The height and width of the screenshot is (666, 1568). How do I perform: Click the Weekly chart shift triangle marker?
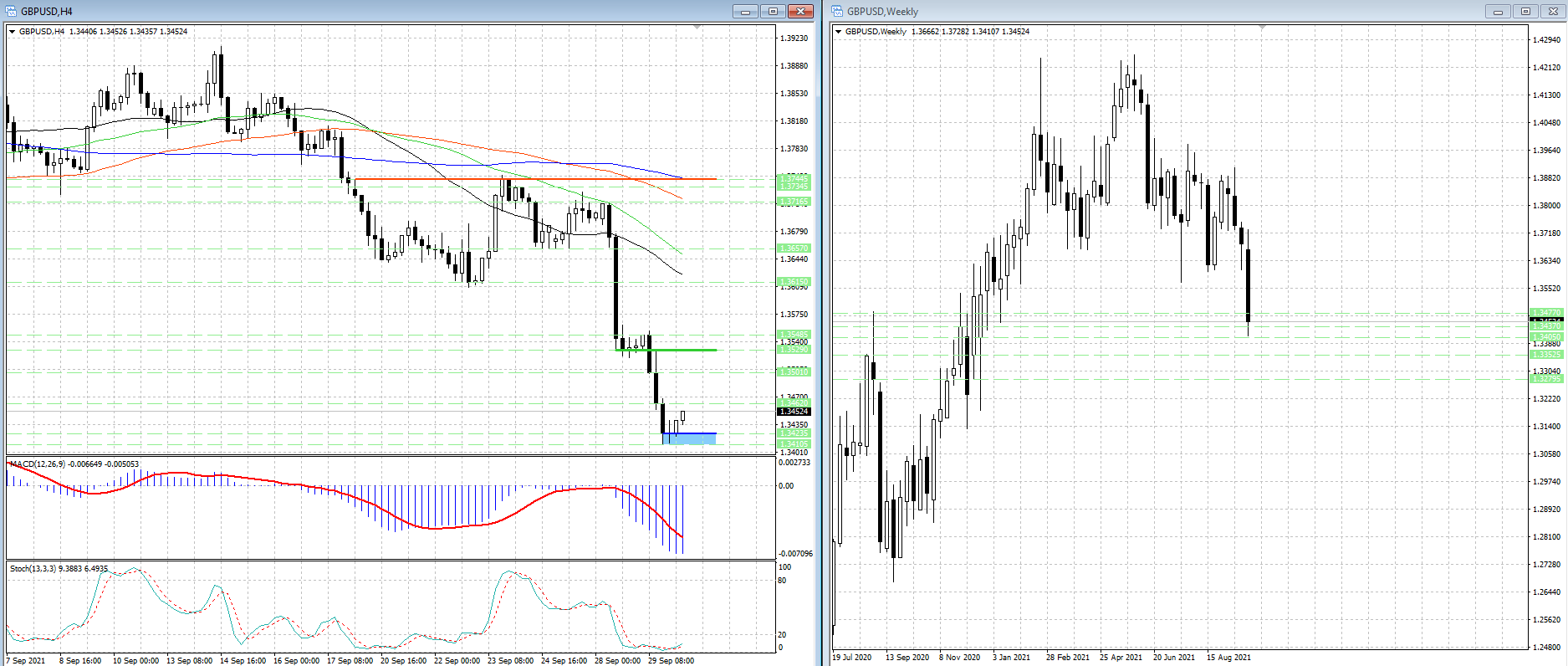point(1263,28)
